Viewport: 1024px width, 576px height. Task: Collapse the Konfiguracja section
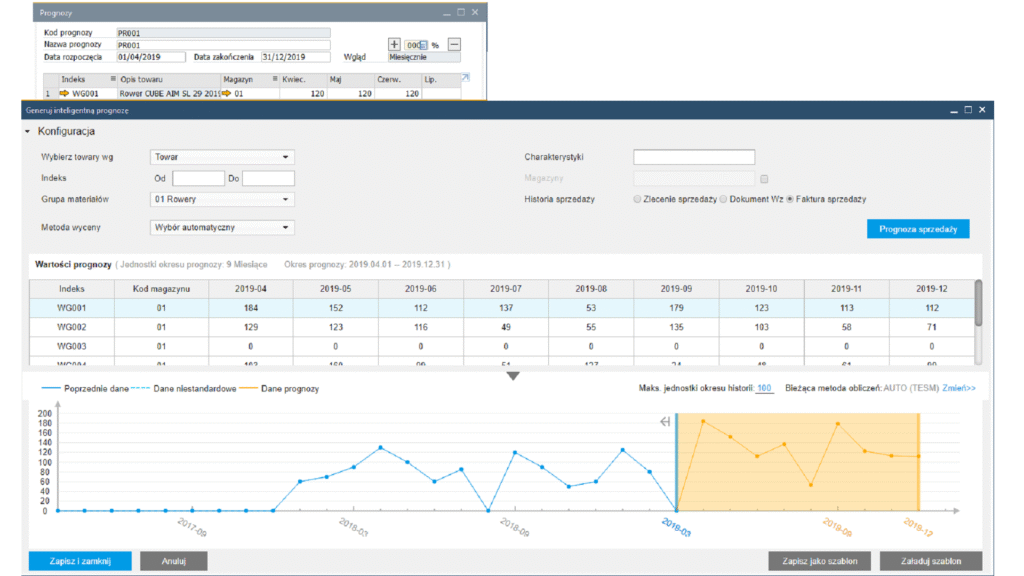click(27, 131)
